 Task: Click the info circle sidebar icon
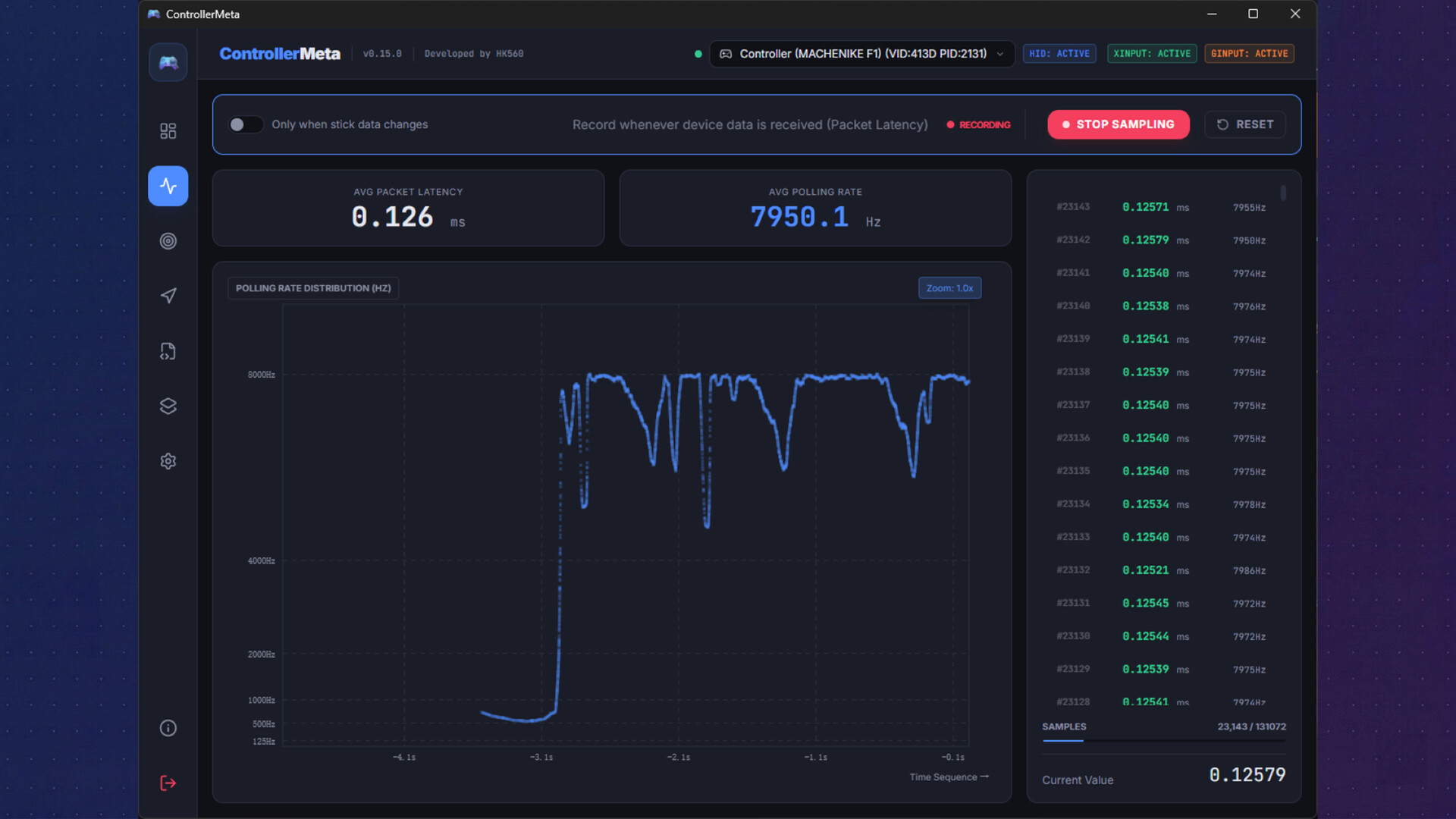click(168, 728)
